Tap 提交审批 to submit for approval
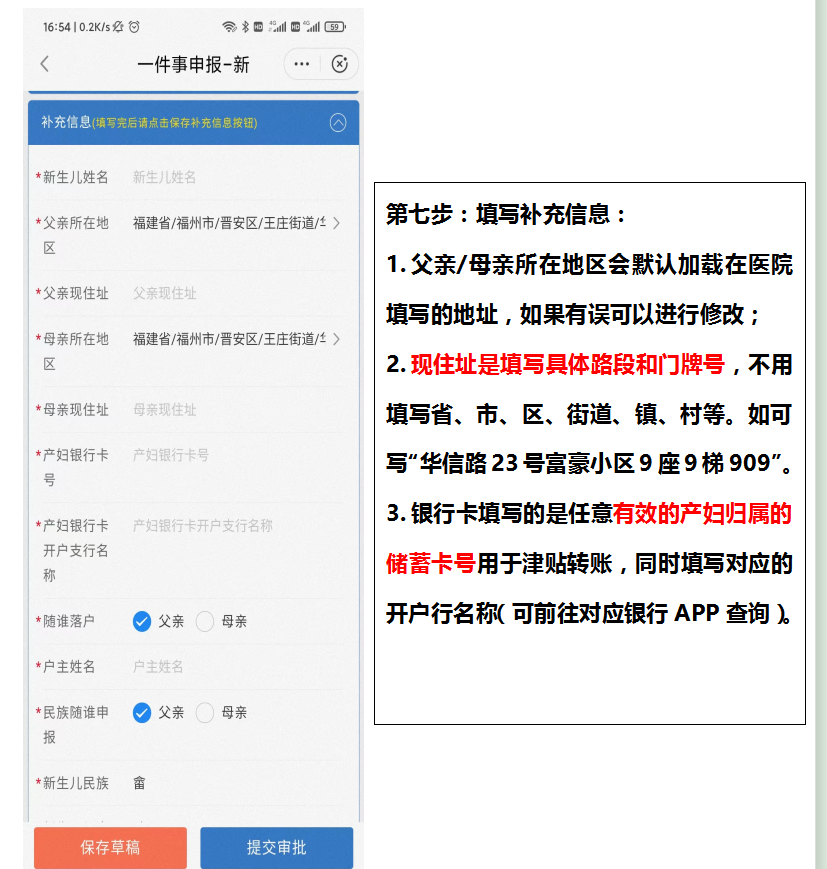The width and height of the screenshot is (827, 869). point(276,846)
